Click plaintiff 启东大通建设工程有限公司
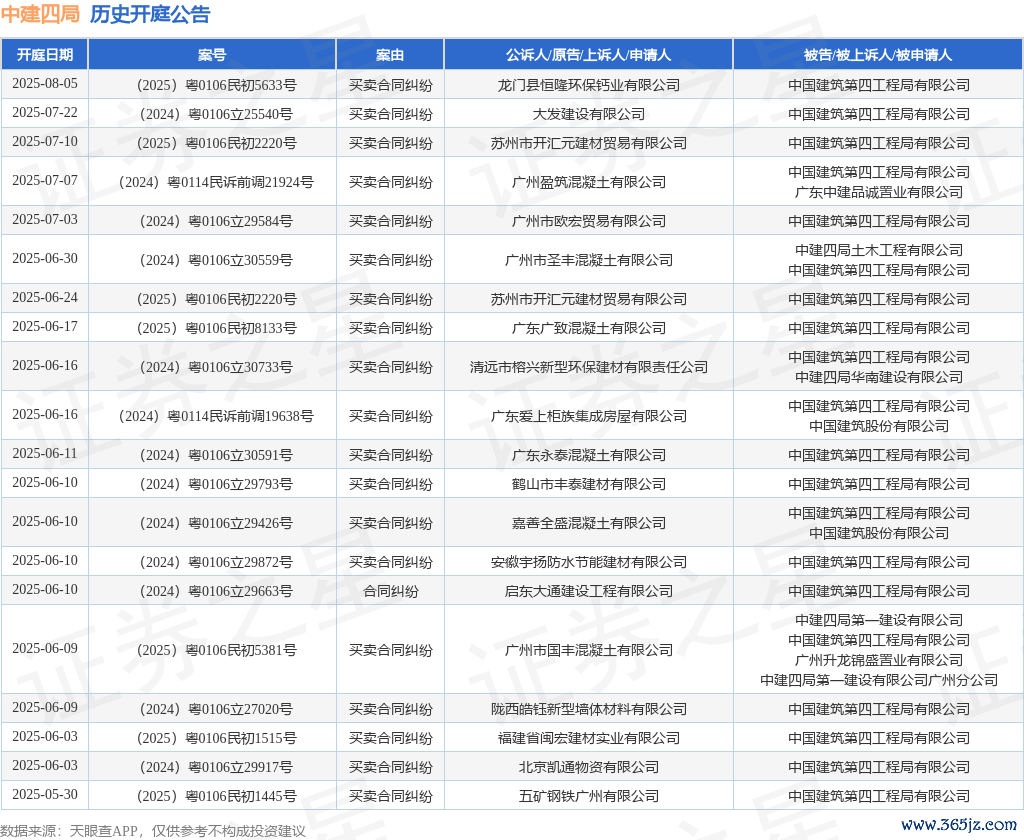This screenshot has height=840, width=1024. pos(588,591)
